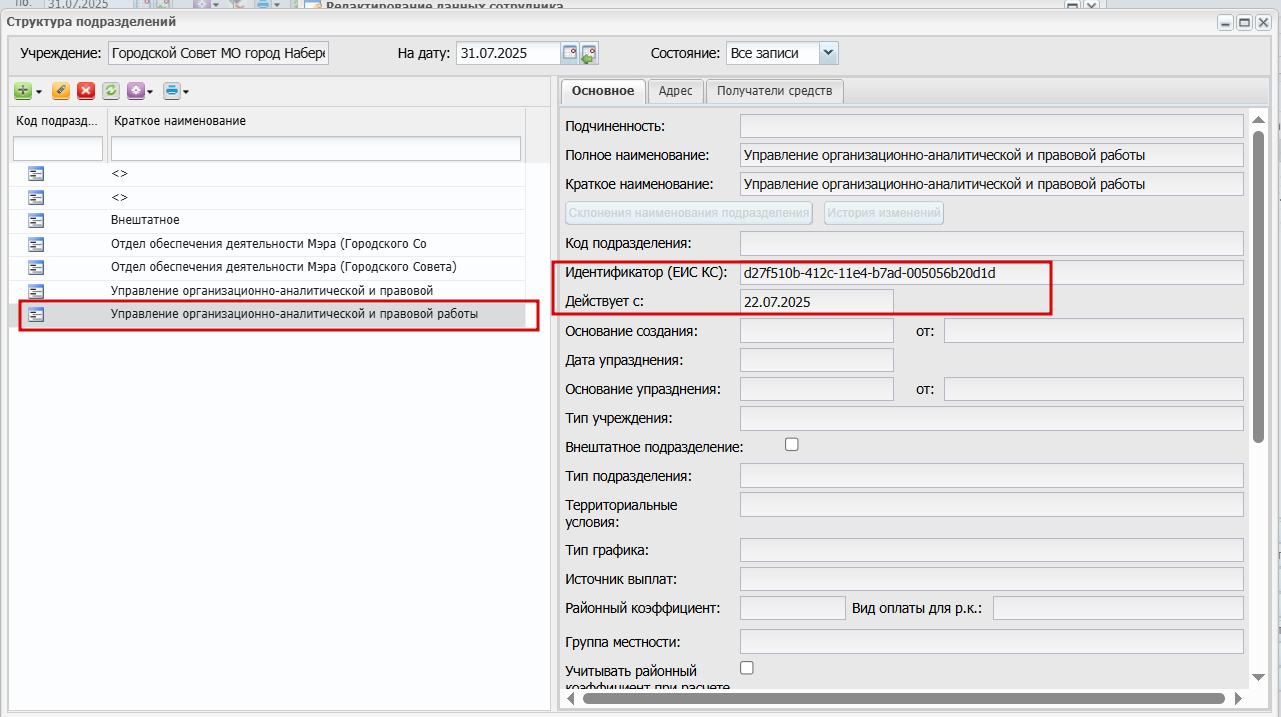Click the icon of the row ending 'Городского Совета)'
The width and height of the screenshot is (1281, 717).
coord(36,268)
